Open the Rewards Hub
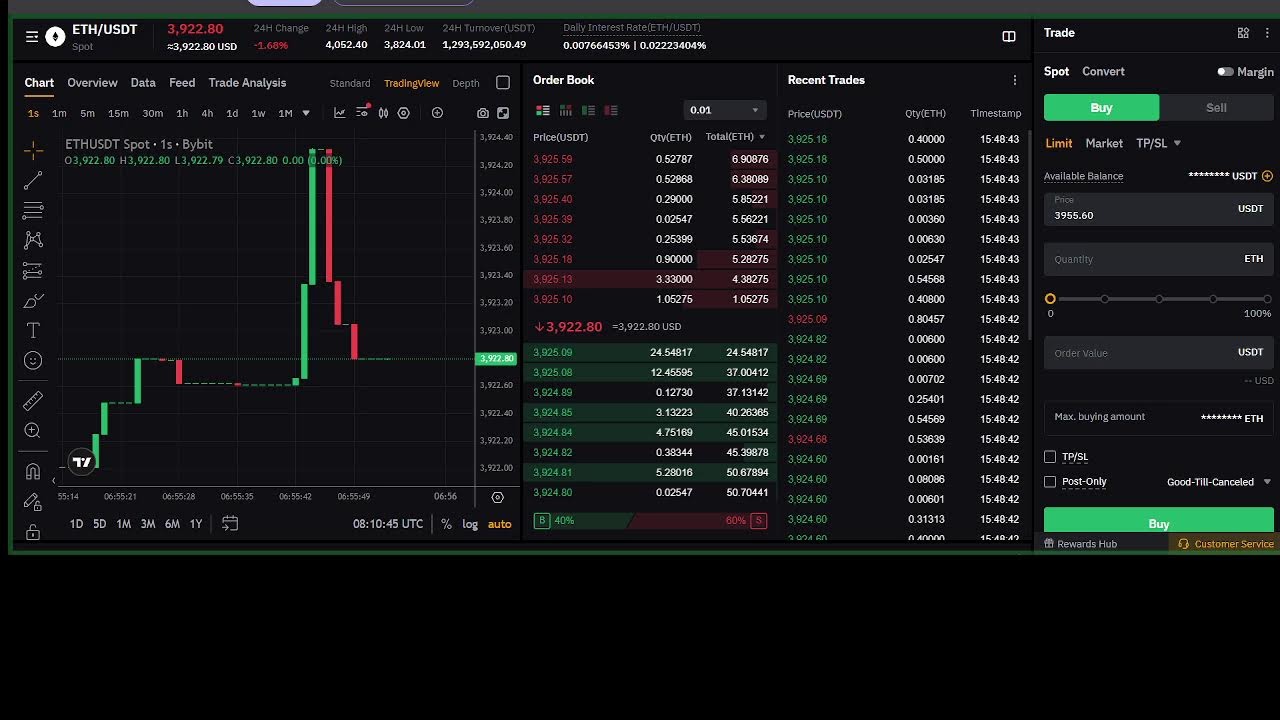Image resolution: width=1280 pixels, height=720 pixels. 1080,544
